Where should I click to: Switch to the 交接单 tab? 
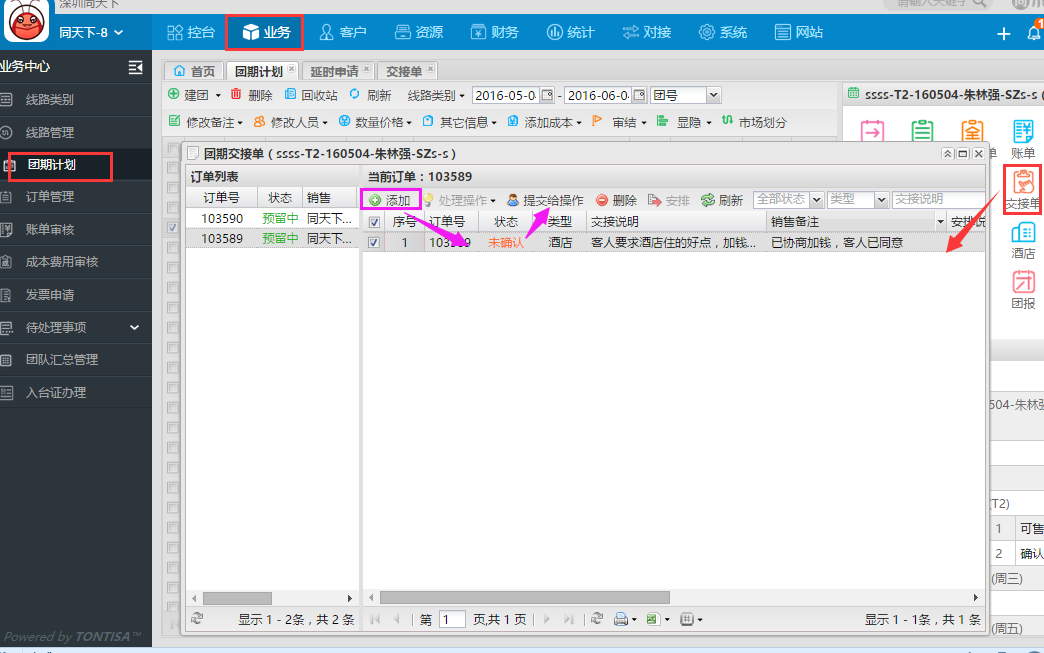[x=407, y=71]
